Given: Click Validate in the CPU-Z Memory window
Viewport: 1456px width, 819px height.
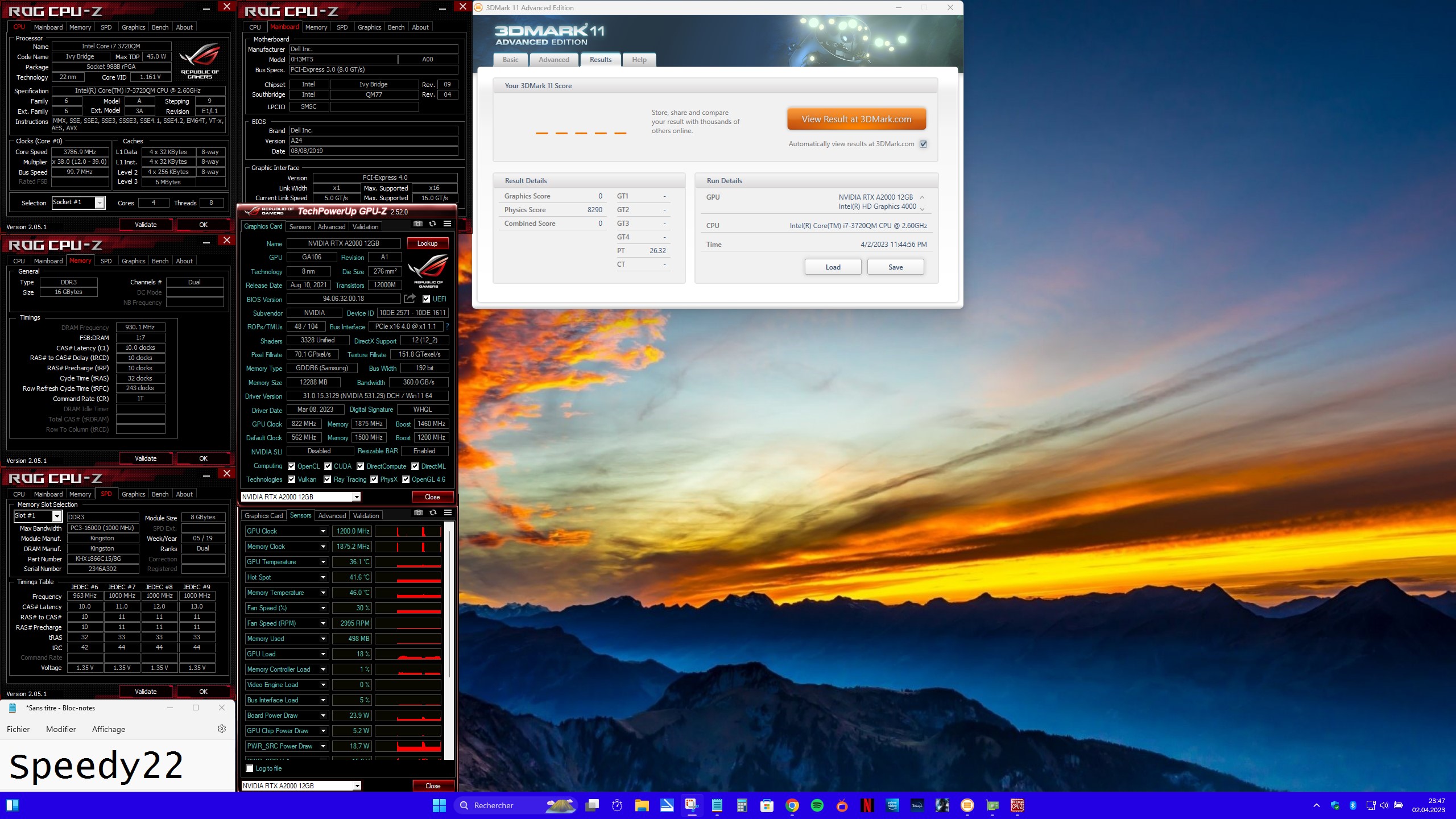Looking at the screenshot, I should [x=146, y=458].
